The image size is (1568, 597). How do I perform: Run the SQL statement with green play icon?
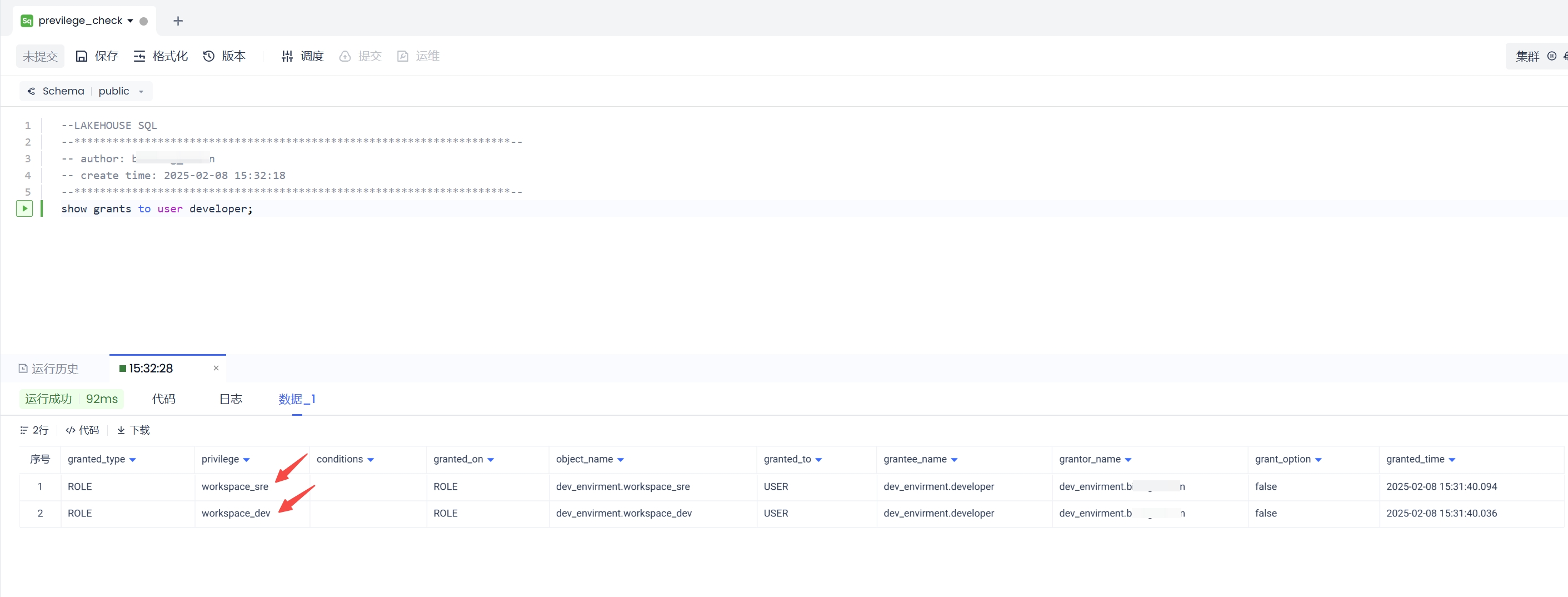tap(24, 208)
